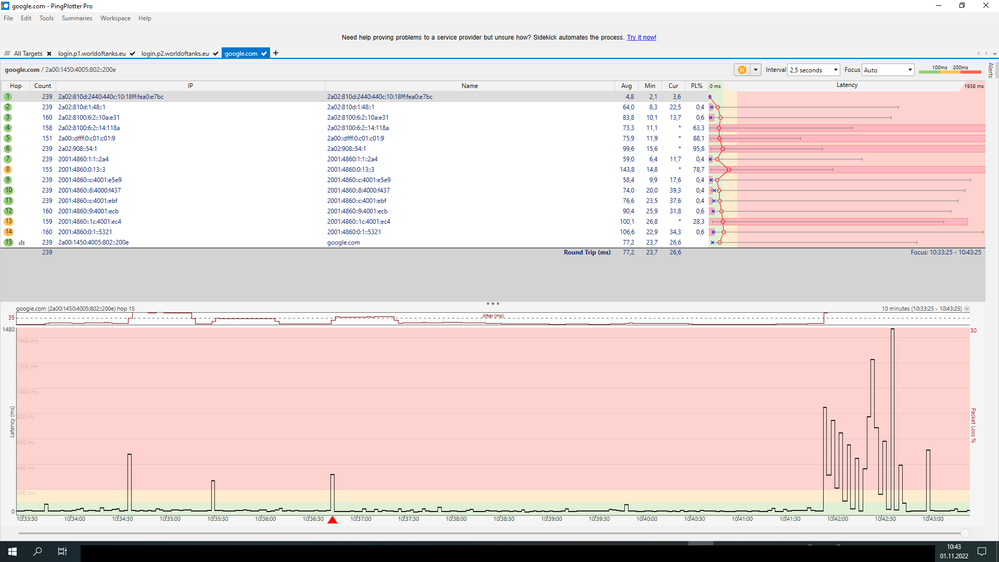Open the Interval 2,5 seconds combo box
The image size is (999, 562).
814,70
